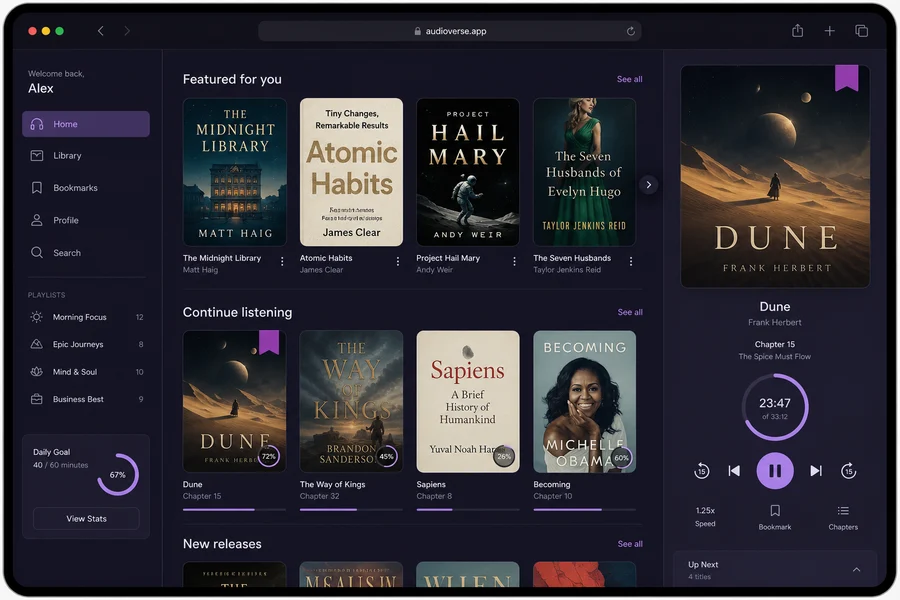Viewport: 900px width, 600px height.
Task: Click the circular 23:47 progress ring
Action: 775,407
